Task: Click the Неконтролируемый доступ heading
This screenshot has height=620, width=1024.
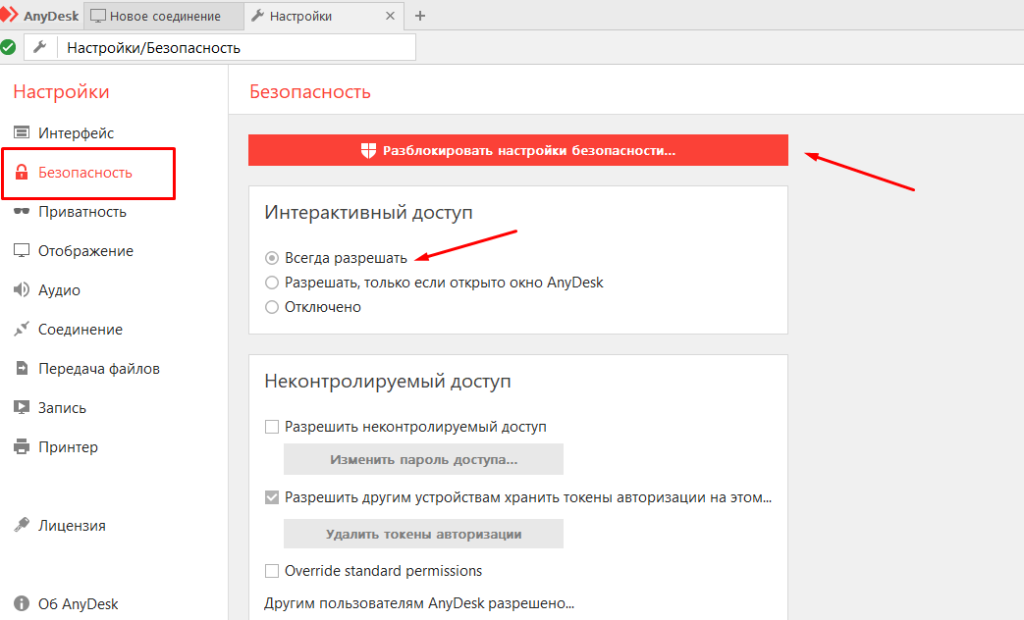Action: pos(387,381)
